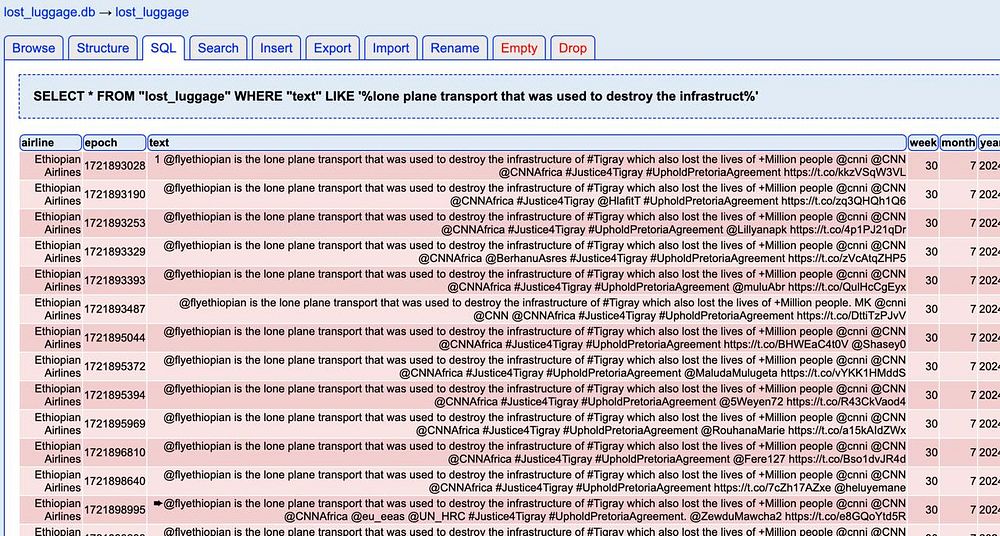This screenshot has height=536, width=1000.
Task: Go to the Export tab
Action: pyautogui.click(x=332, y=48)
